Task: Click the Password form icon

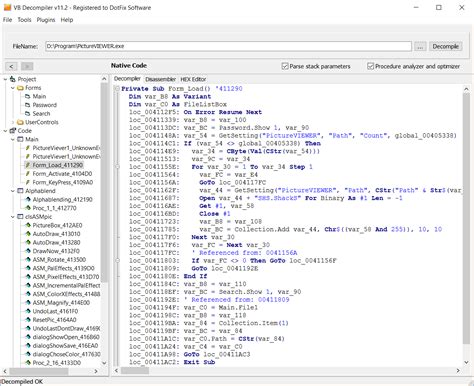Action: click(x=28, y=105)
